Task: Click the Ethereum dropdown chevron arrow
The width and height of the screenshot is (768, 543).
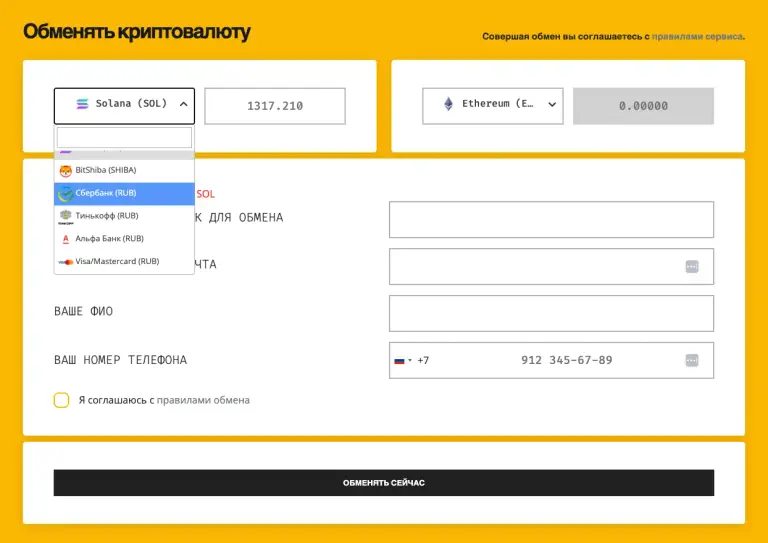Action: pyautogui.click(x=552, y=104)
